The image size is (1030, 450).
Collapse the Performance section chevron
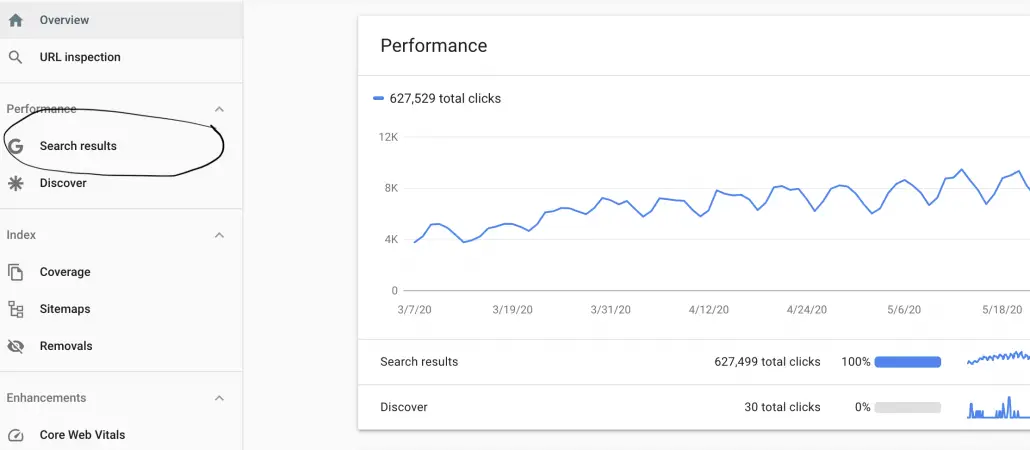(220, 109)
